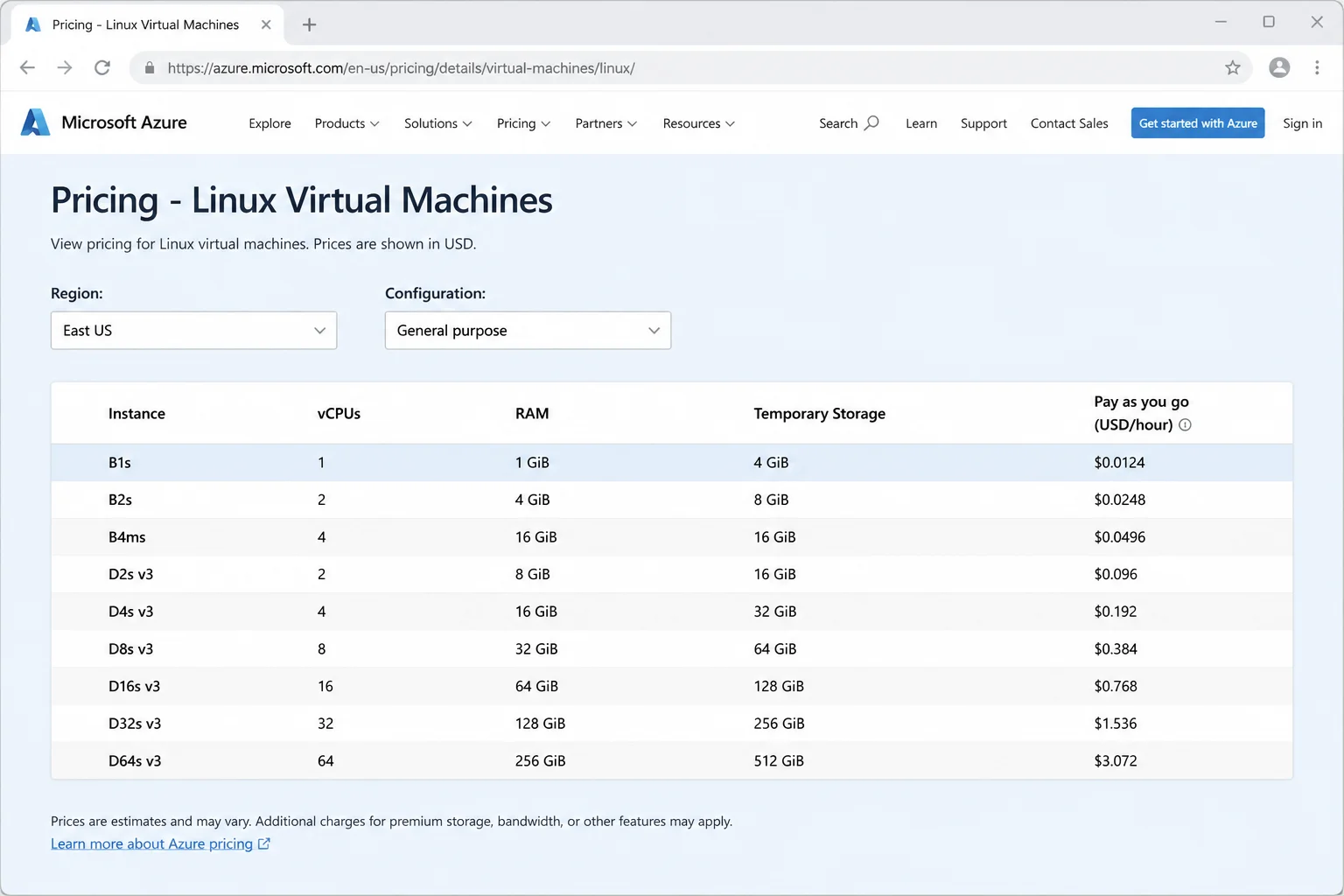The height and width of the screenshot is (896, 1344).
Task: Select the D8s v3 instance name
Action: pos(130,649)
